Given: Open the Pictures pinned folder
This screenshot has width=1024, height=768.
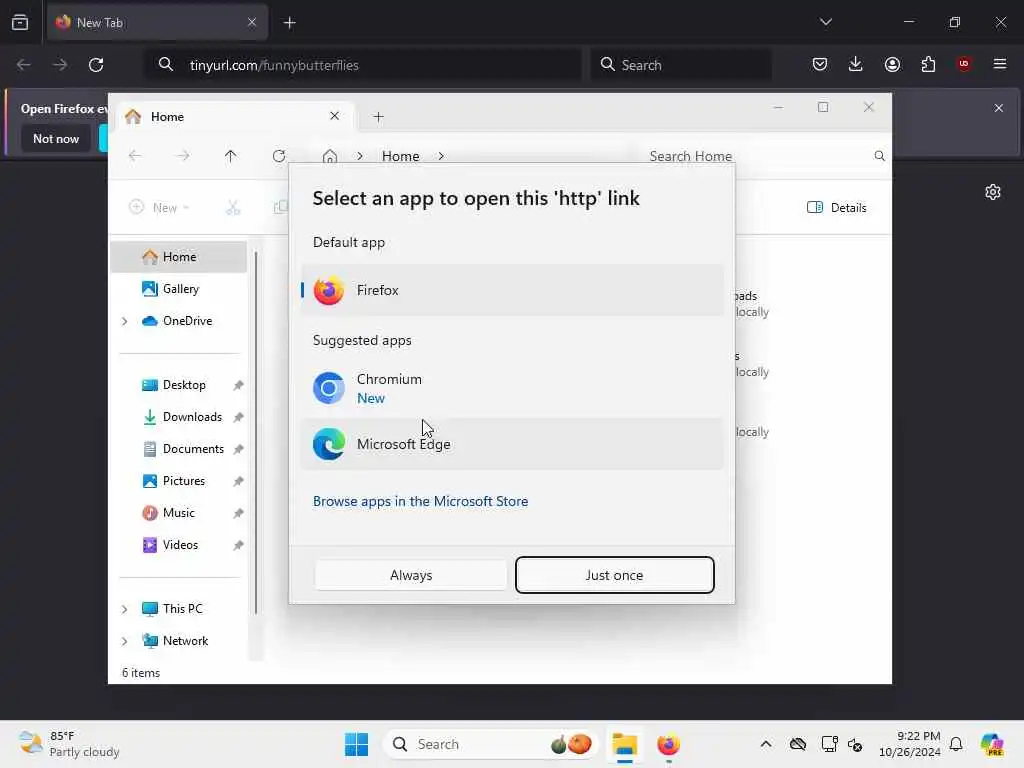Looking at the screenshot, I should click(179, 481).
